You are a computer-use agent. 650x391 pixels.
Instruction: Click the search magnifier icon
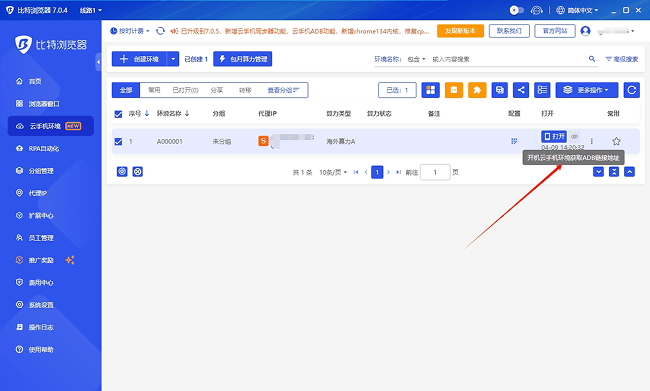[592, 59]
